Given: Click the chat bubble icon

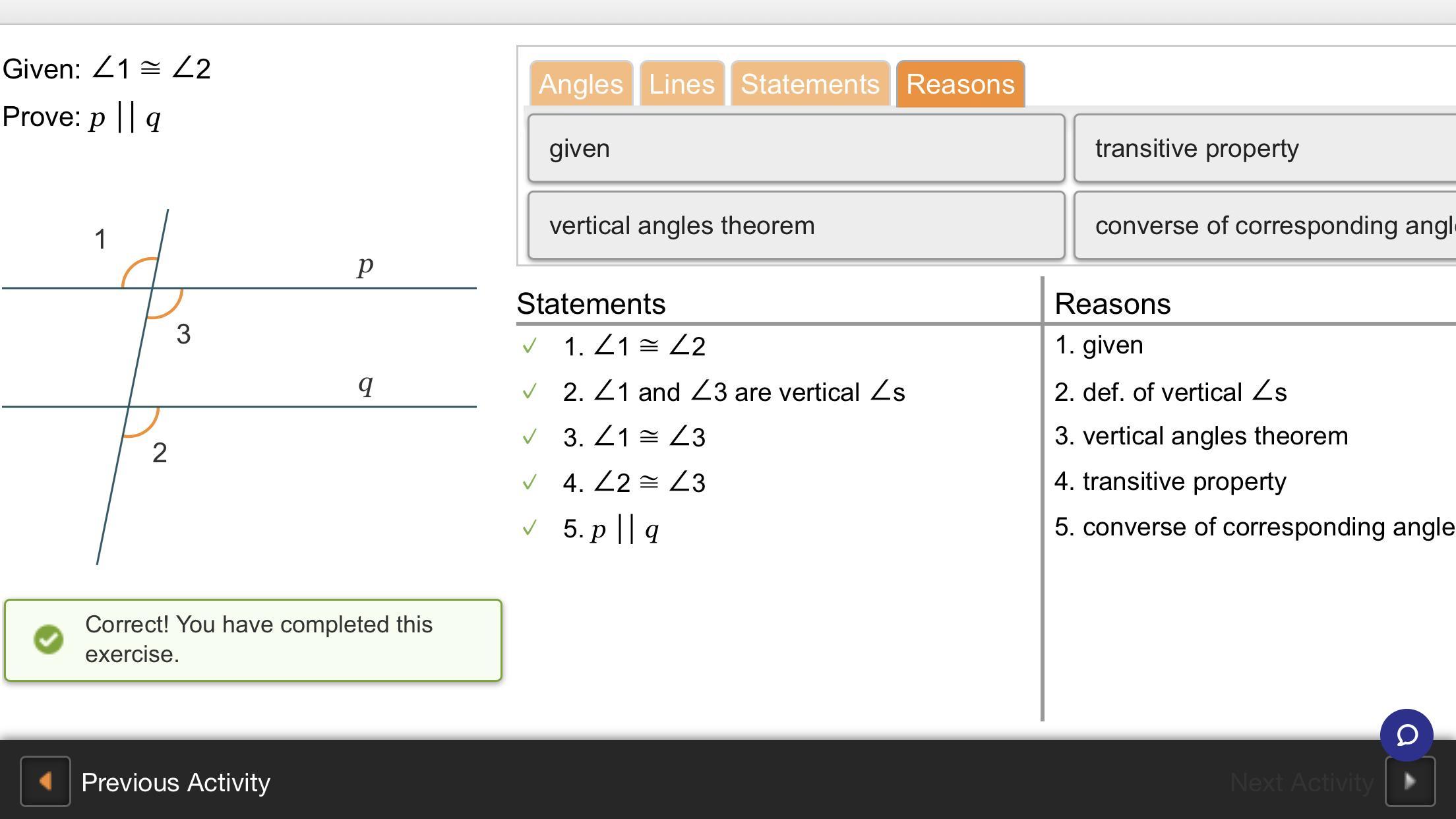Looking at the screenshot, I should (1406, 735).
